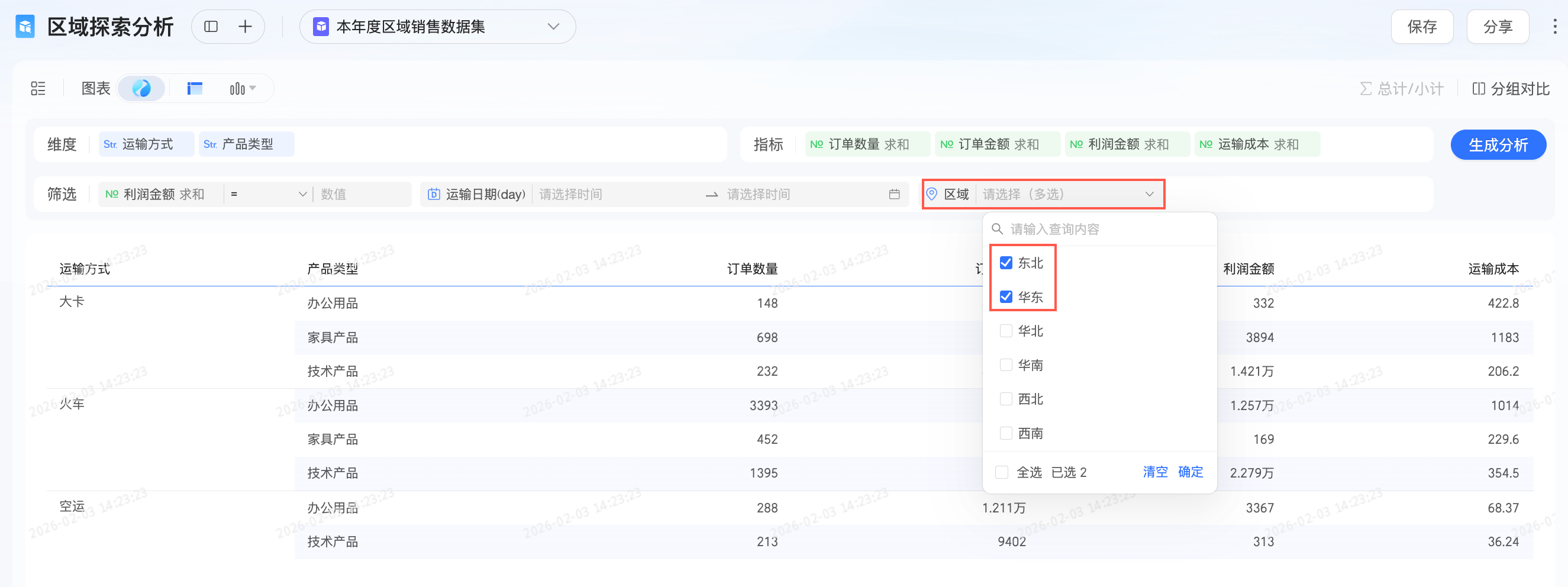Click profit value 1.421万
Screen dimensions: 1568x587
click(x=1251, y=372)
